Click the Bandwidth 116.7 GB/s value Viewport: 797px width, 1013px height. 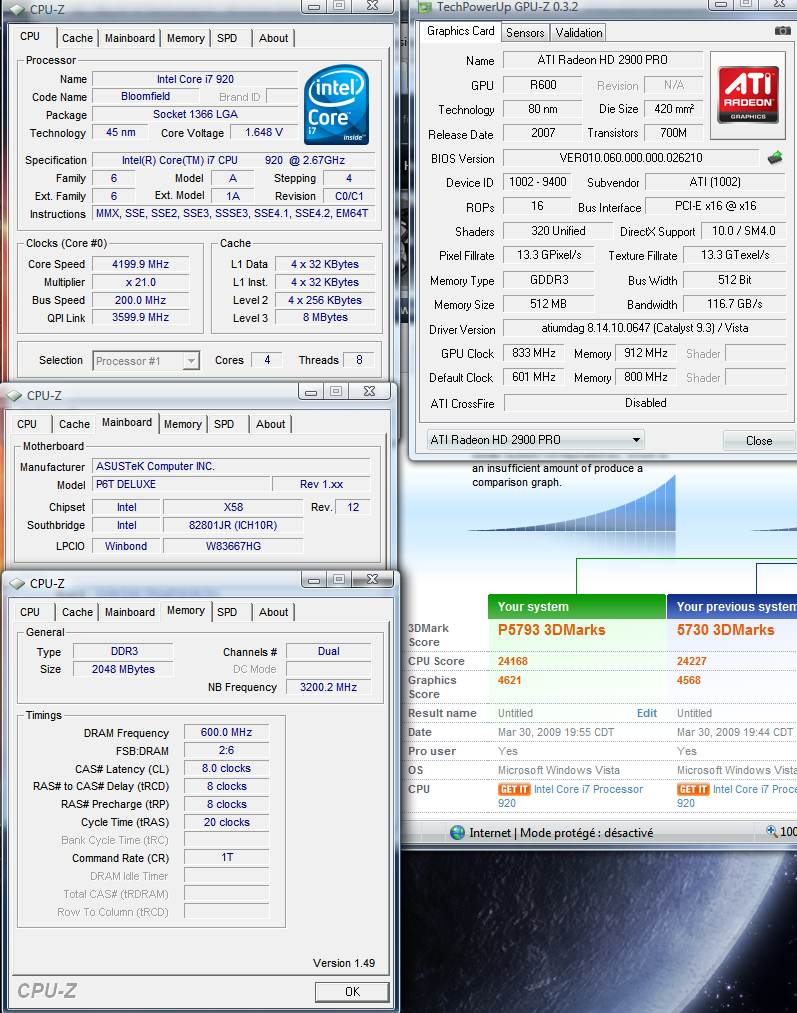pos(734,304)
